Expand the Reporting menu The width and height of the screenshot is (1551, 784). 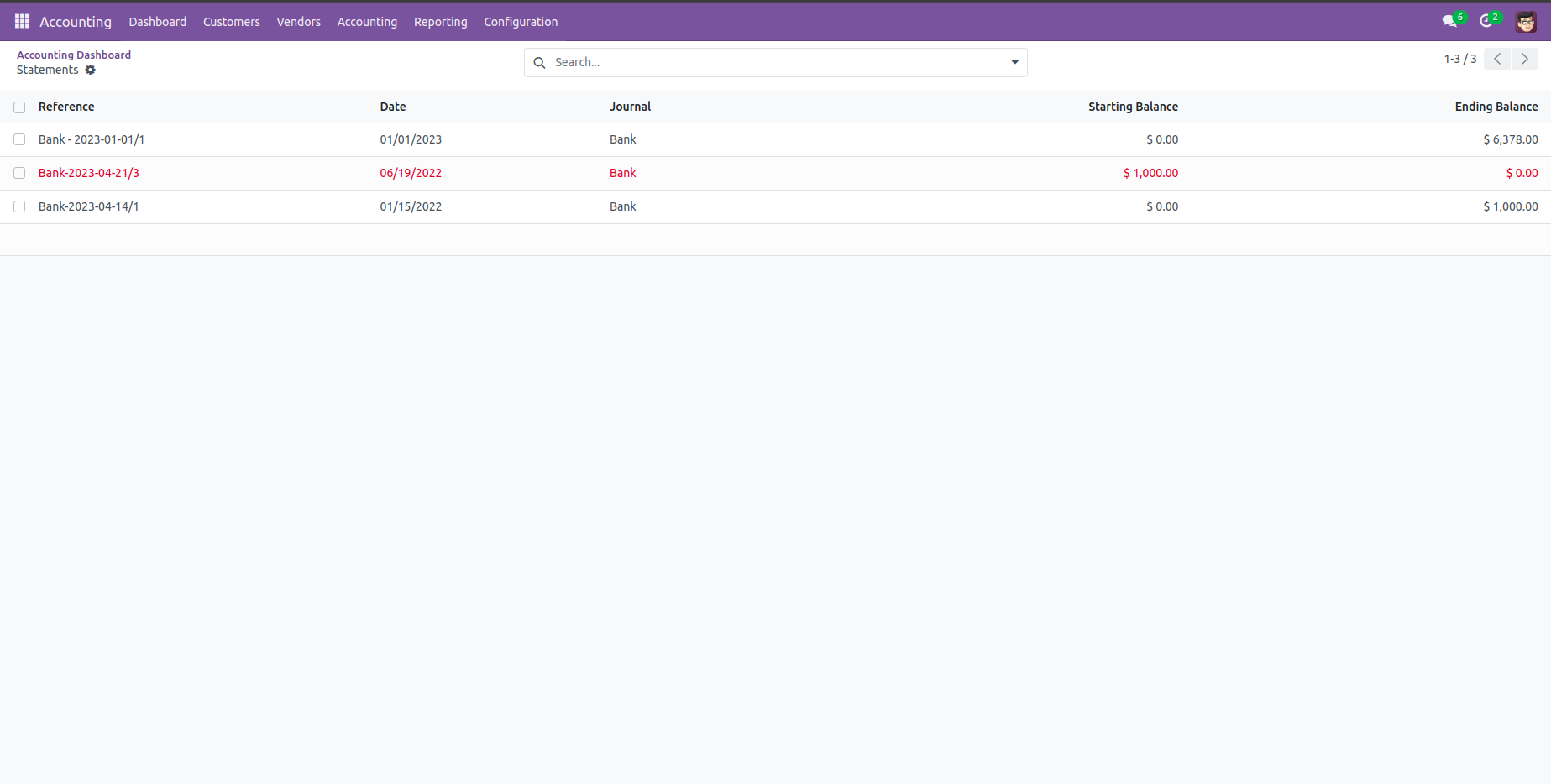440,22
